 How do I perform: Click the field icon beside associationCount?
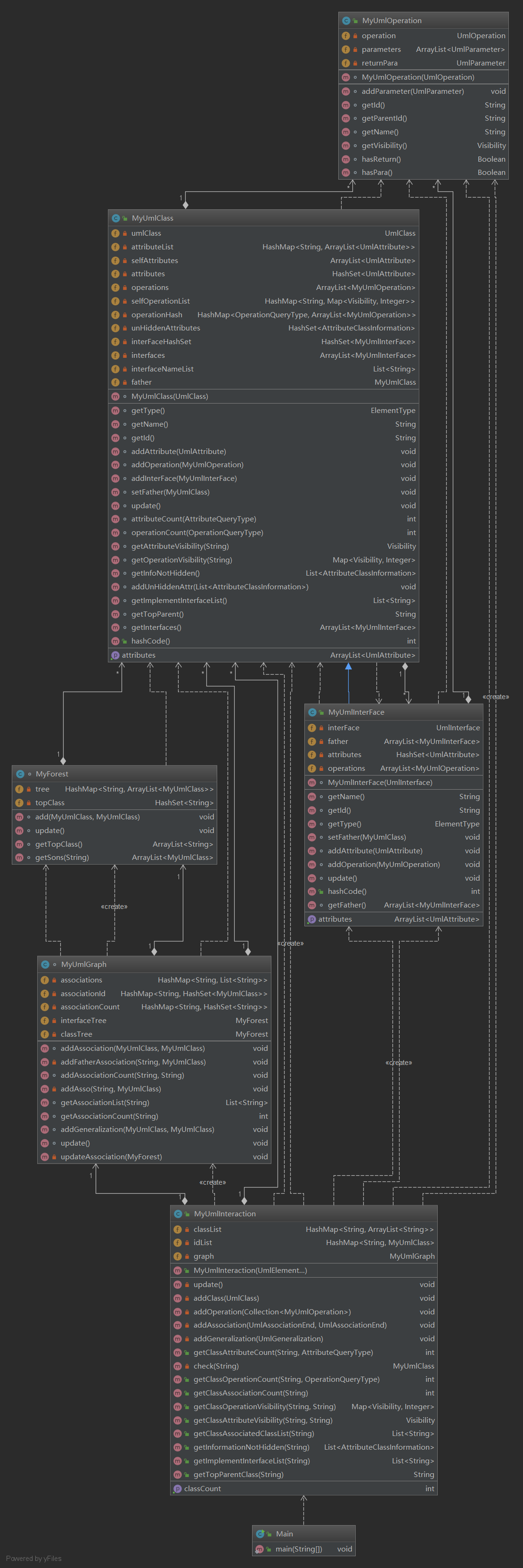45,1007
